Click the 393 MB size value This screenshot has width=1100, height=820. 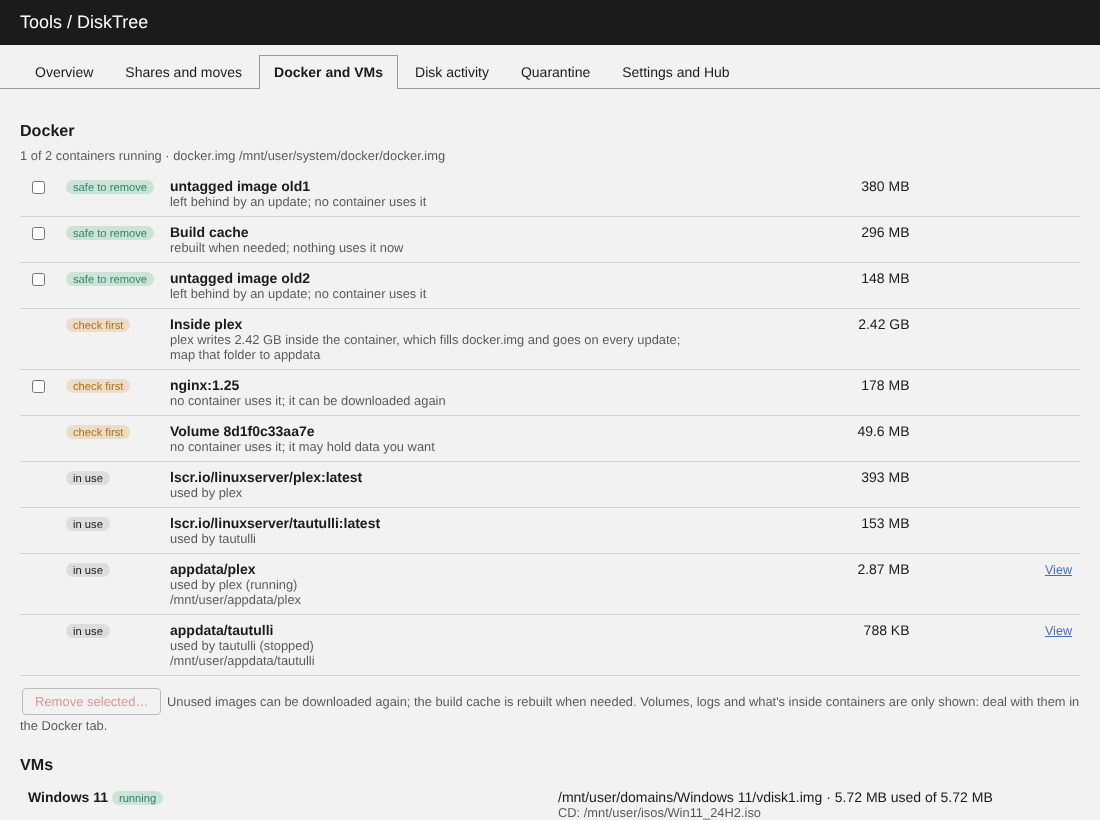click(x=885, y=477)
